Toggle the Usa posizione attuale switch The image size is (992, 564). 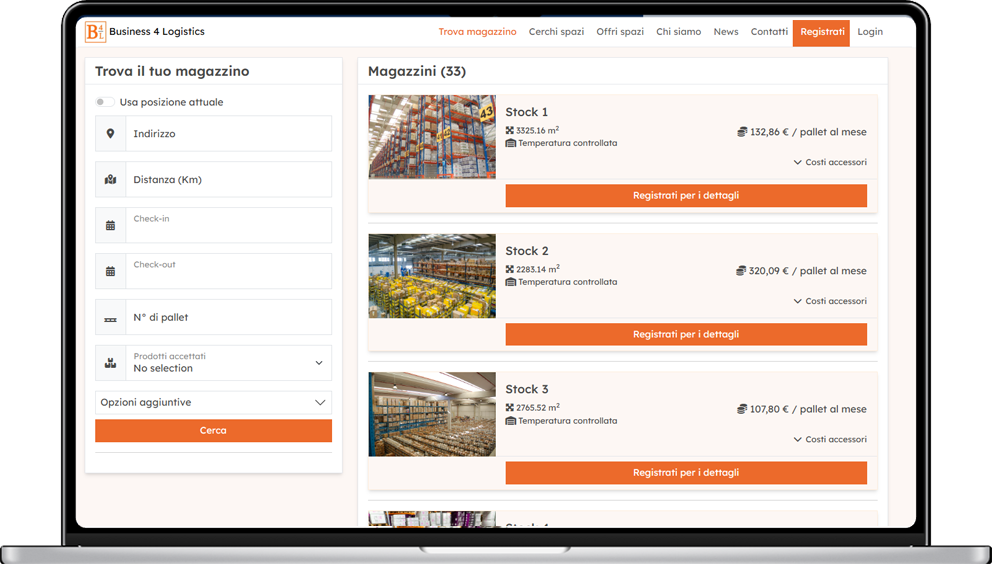[104, 102]
